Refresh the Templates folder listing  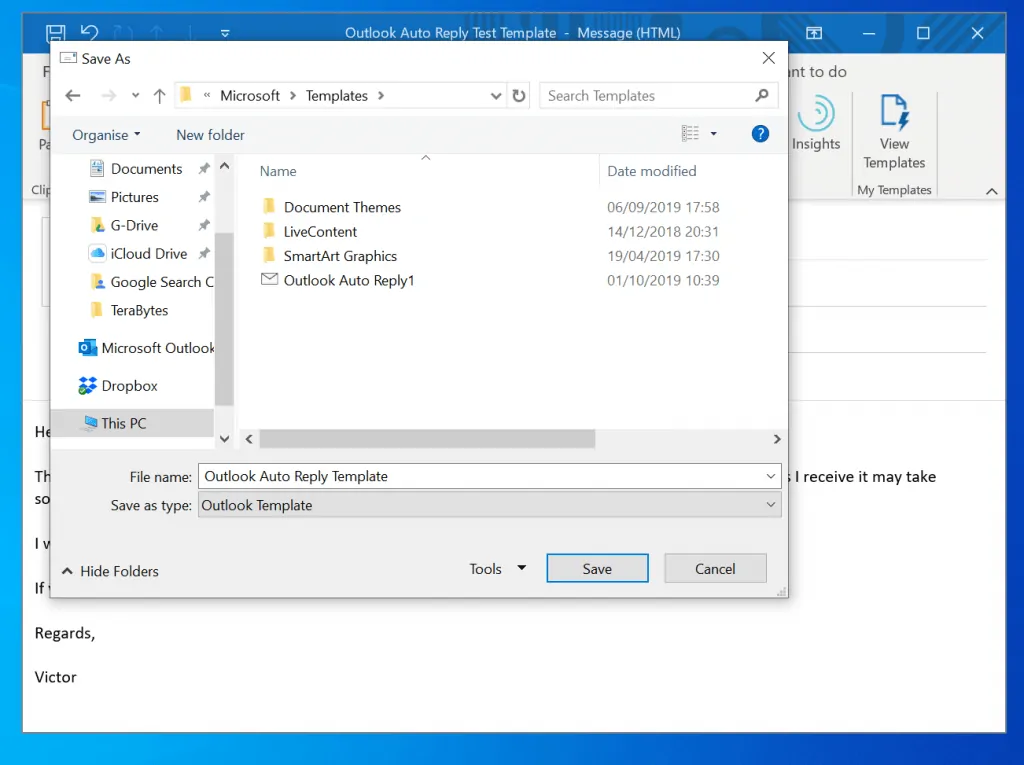(x=519, y=96)
